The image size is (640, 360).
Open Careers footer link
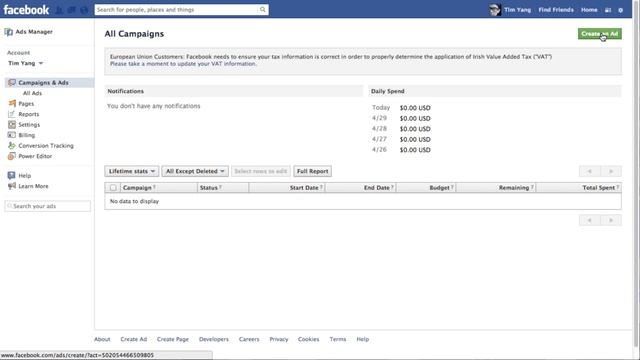[x=249, y=339]
